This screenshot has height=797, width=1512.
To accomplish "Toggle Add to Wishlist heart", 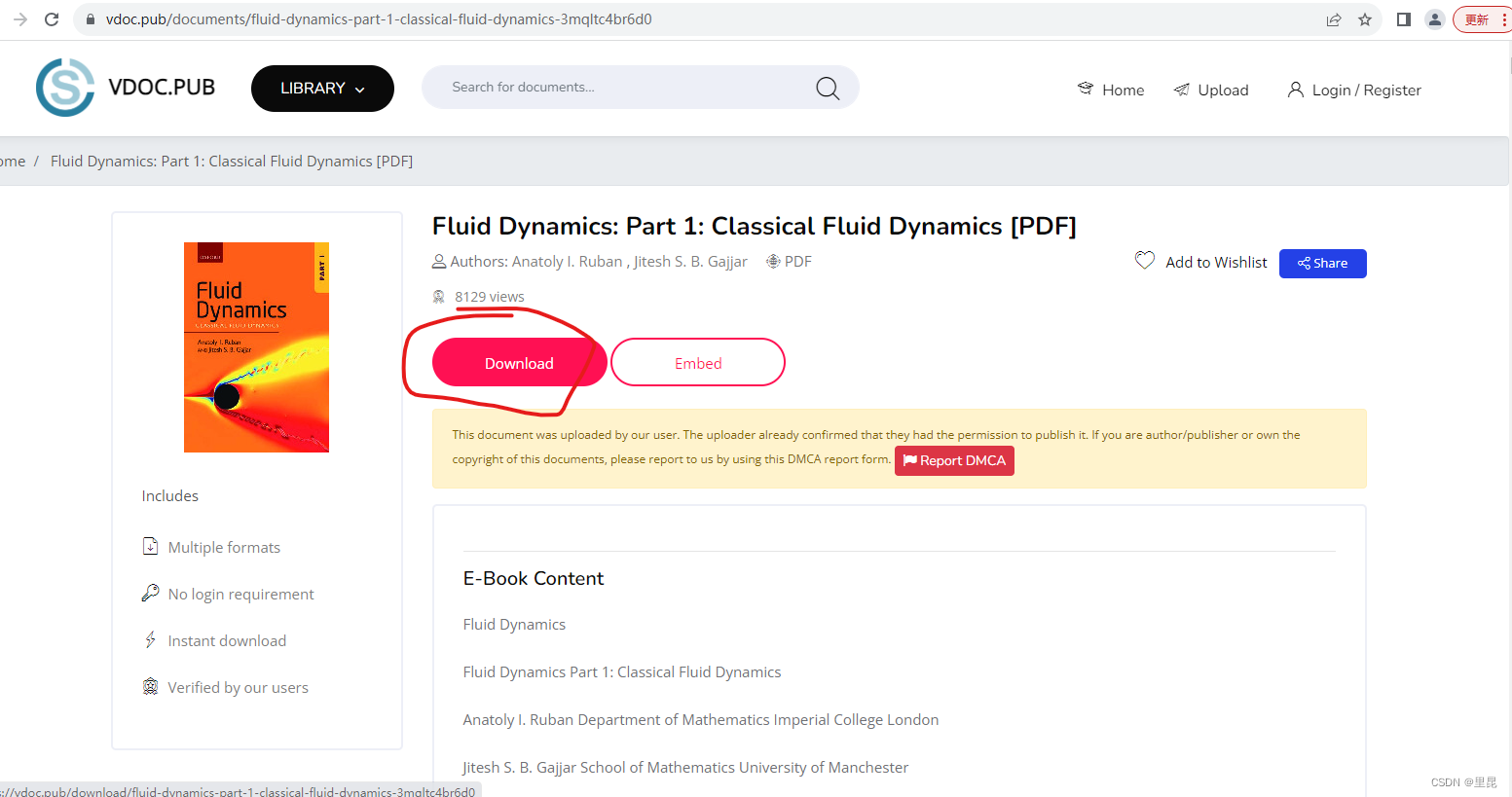I will (x=1145, y=260).
